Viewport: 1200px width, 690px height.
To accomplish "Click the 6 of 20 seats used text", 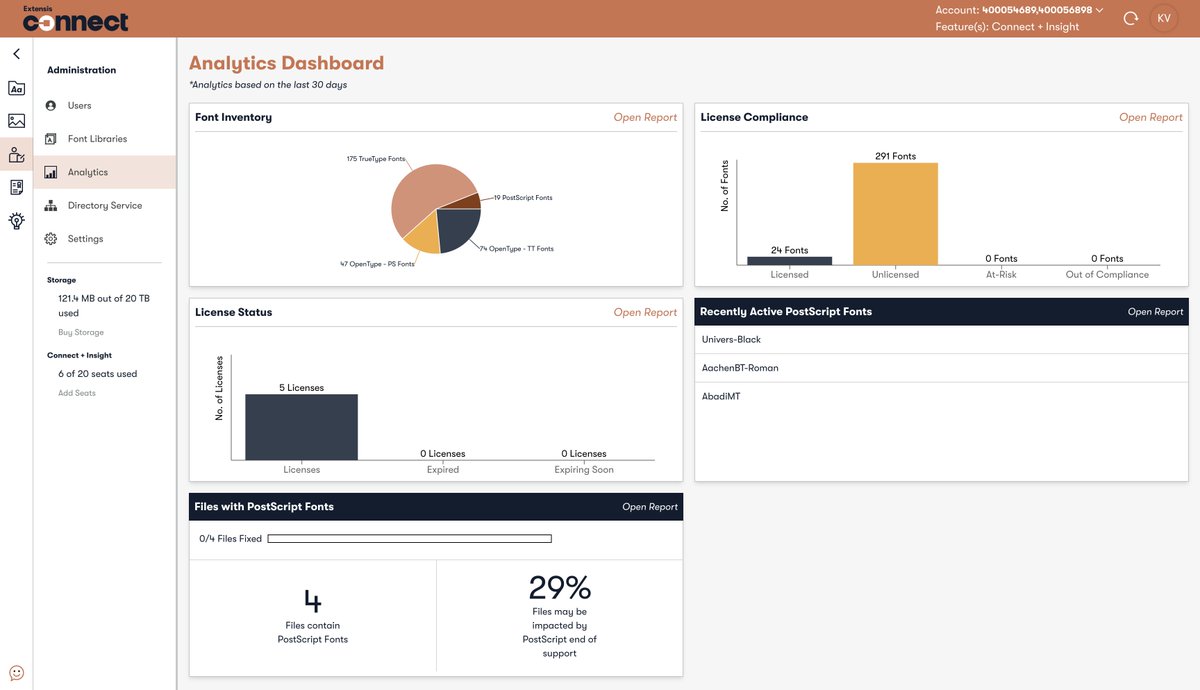I will point(98,374).
